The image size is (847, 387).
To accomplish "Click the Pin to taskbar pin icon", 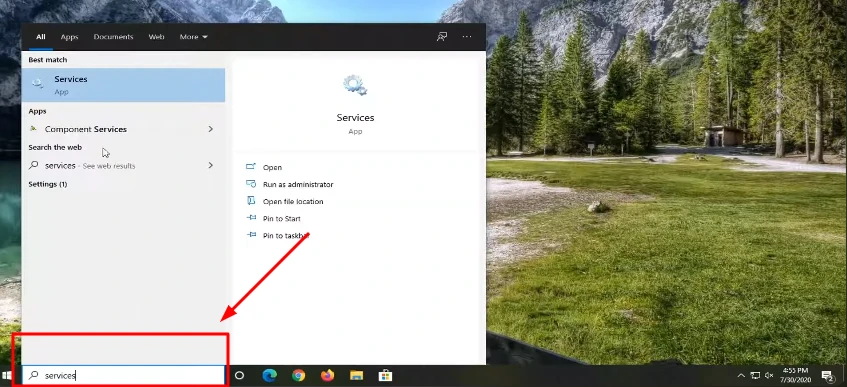I will click(251, 235).
